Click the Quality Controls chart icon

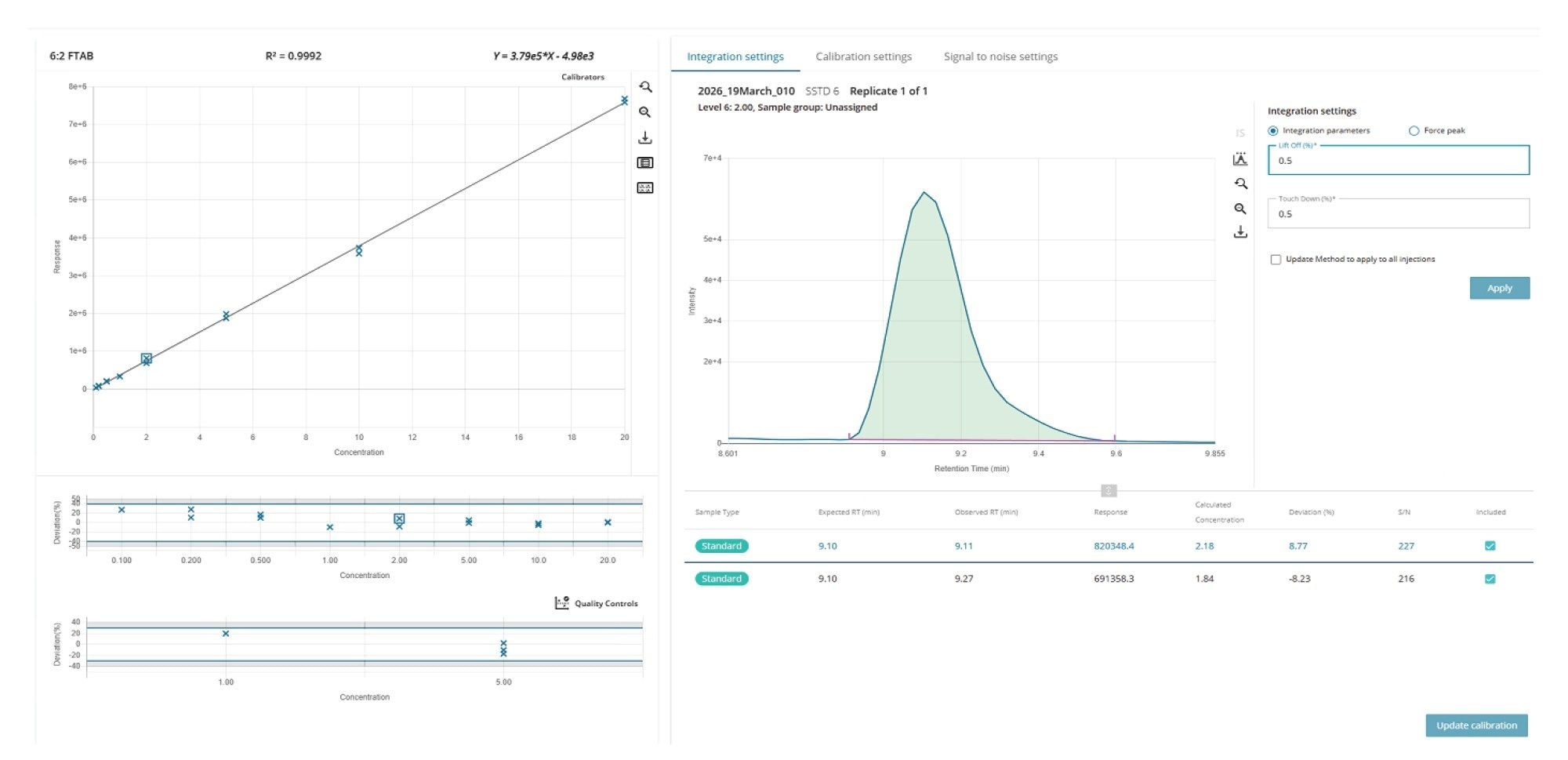coord(562,602)
